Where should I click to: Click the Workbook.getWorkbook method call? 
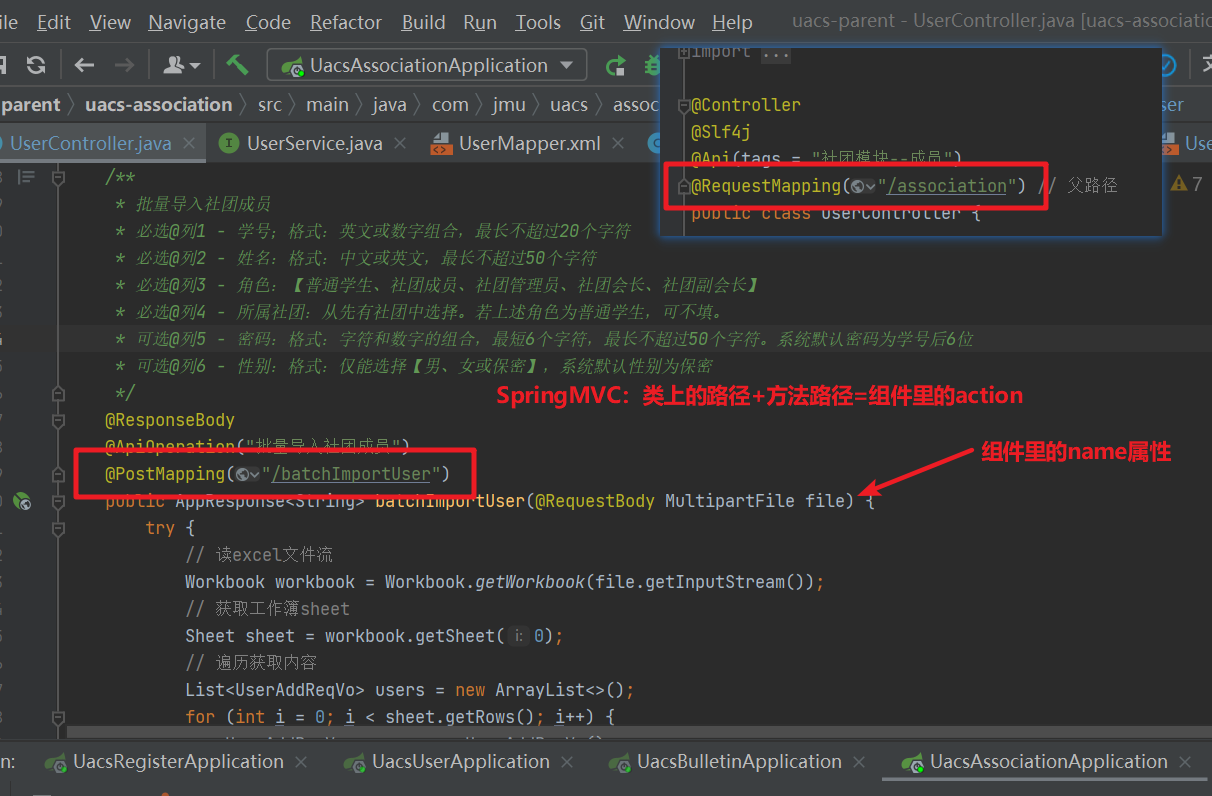[484, 582]
